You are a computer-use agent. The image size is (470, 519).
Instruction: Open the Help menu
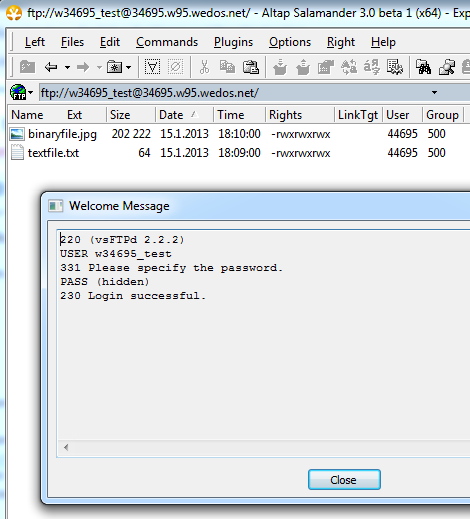[383, 42]
